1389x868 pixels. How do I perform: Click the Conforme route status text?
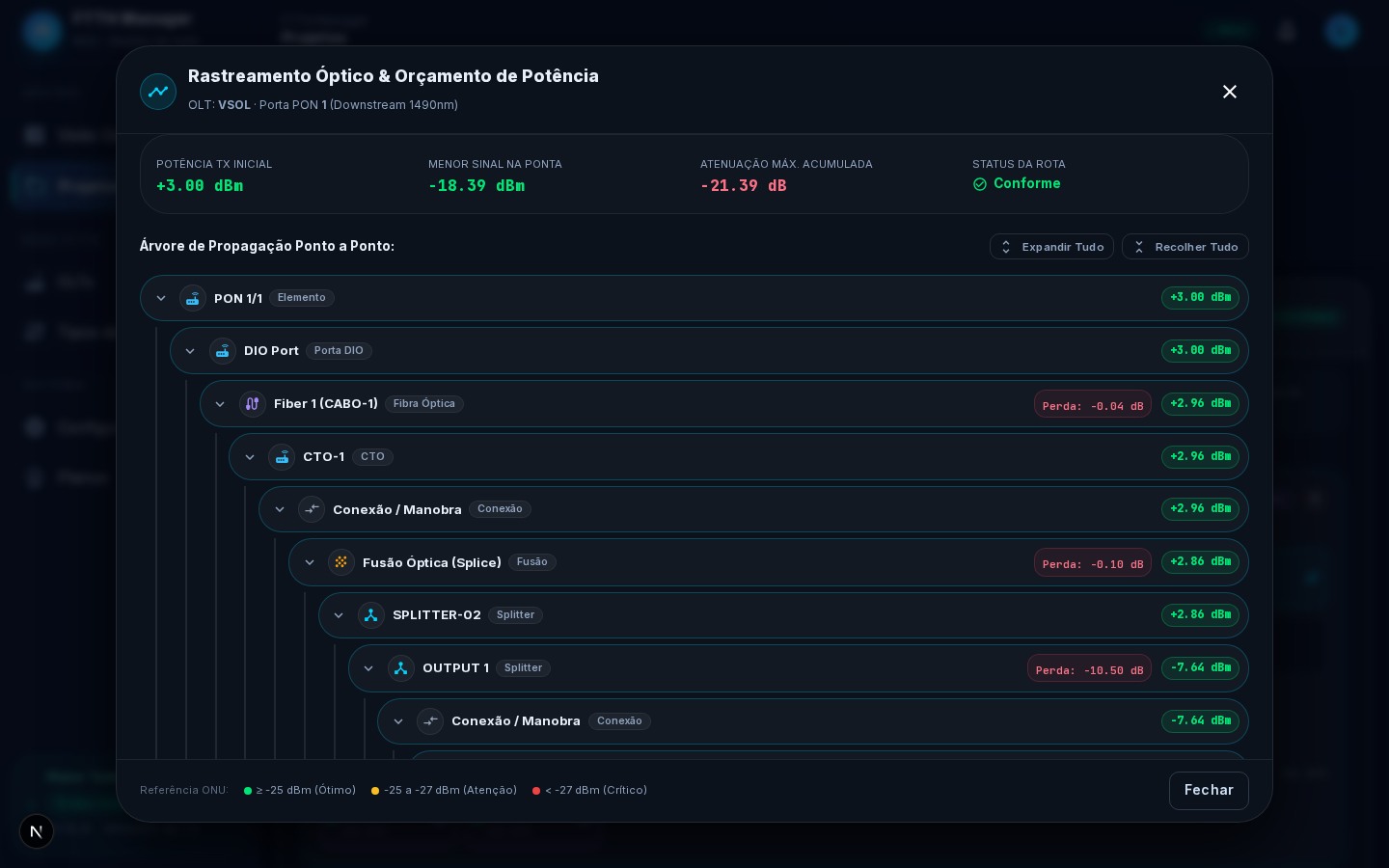[x=1027, y=183]
